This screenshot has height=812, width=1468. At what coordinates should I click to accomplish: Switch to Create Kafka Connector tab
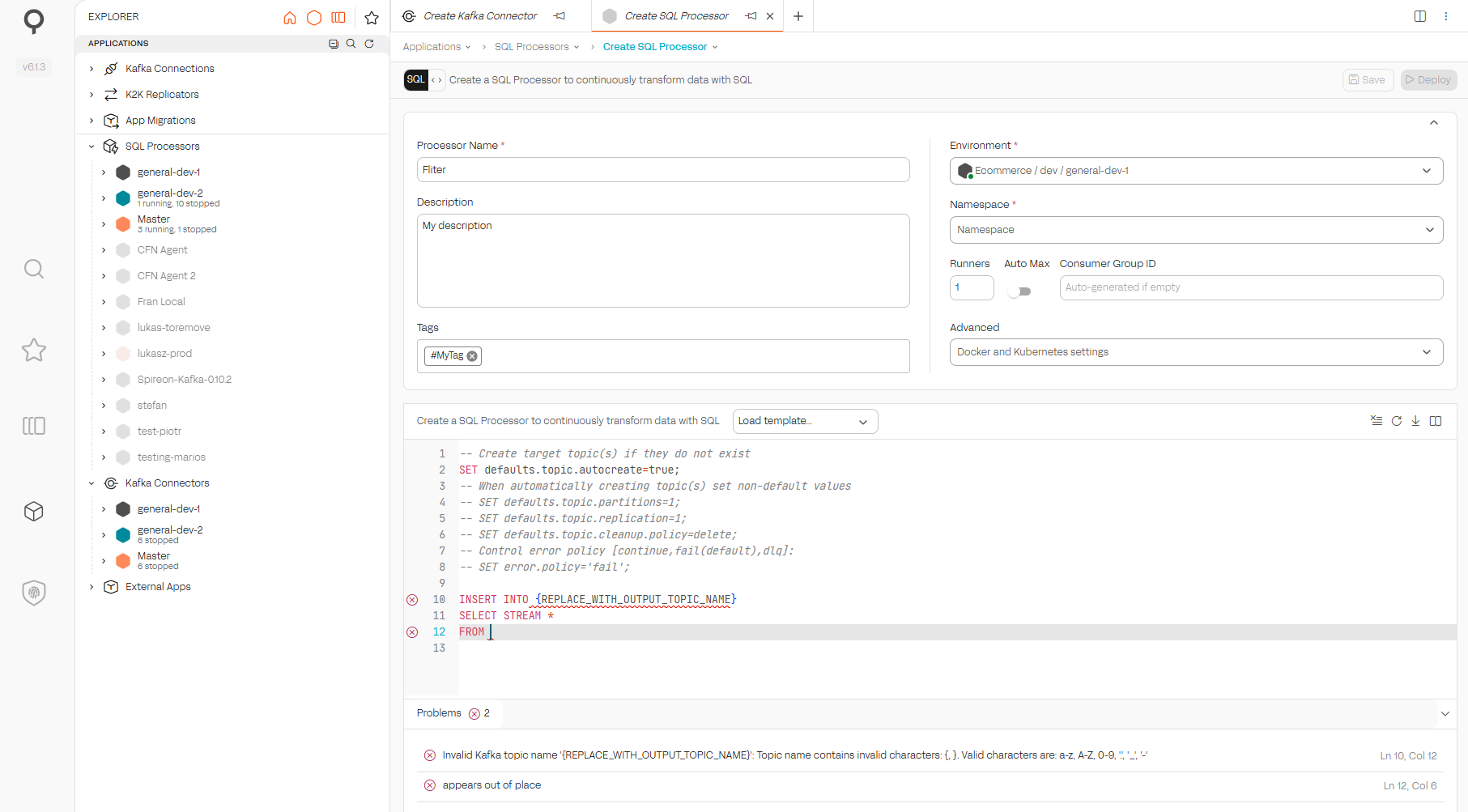pos(480,16)
